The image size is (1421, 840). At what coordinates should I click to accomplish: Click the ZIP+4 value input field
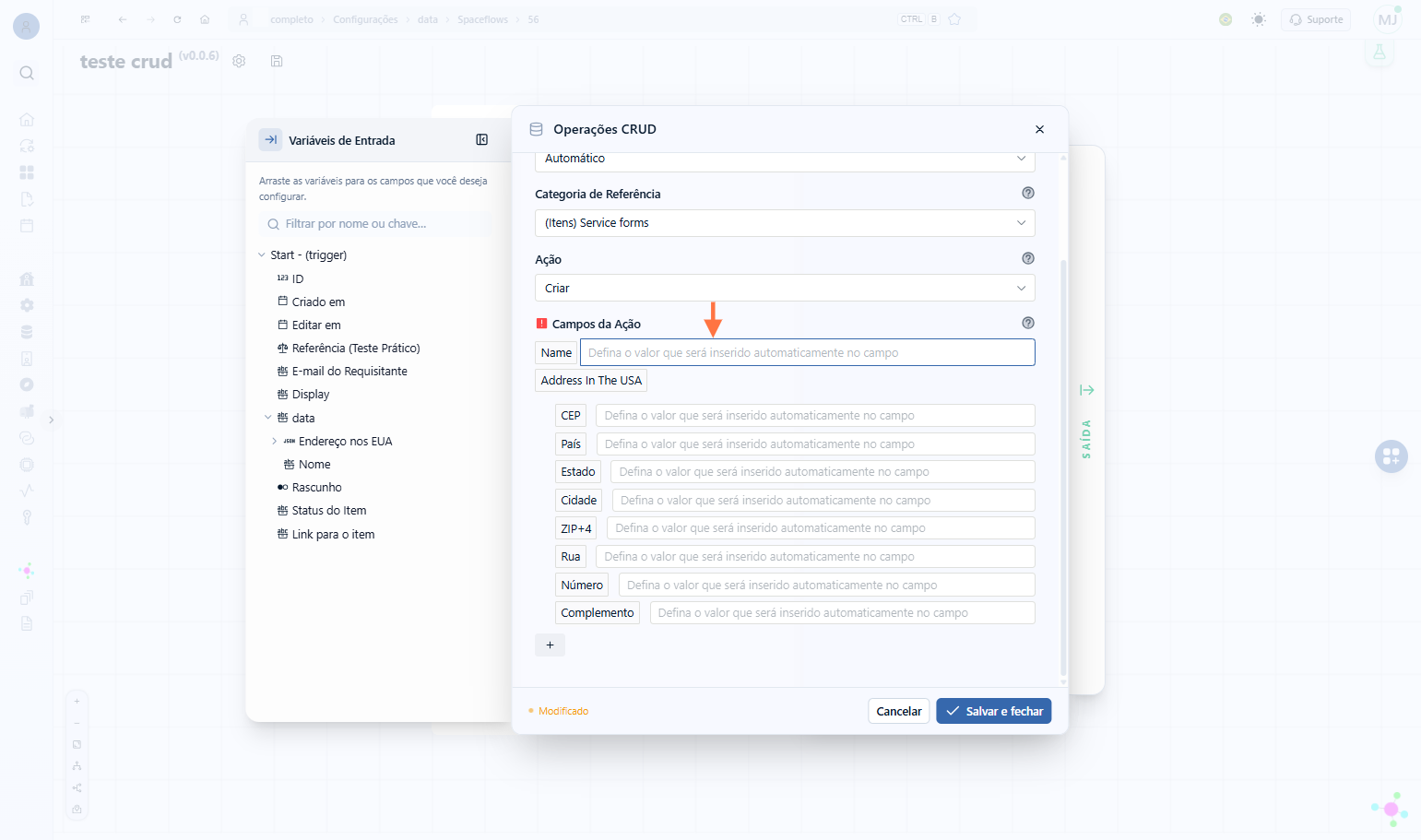coord(821,528)
